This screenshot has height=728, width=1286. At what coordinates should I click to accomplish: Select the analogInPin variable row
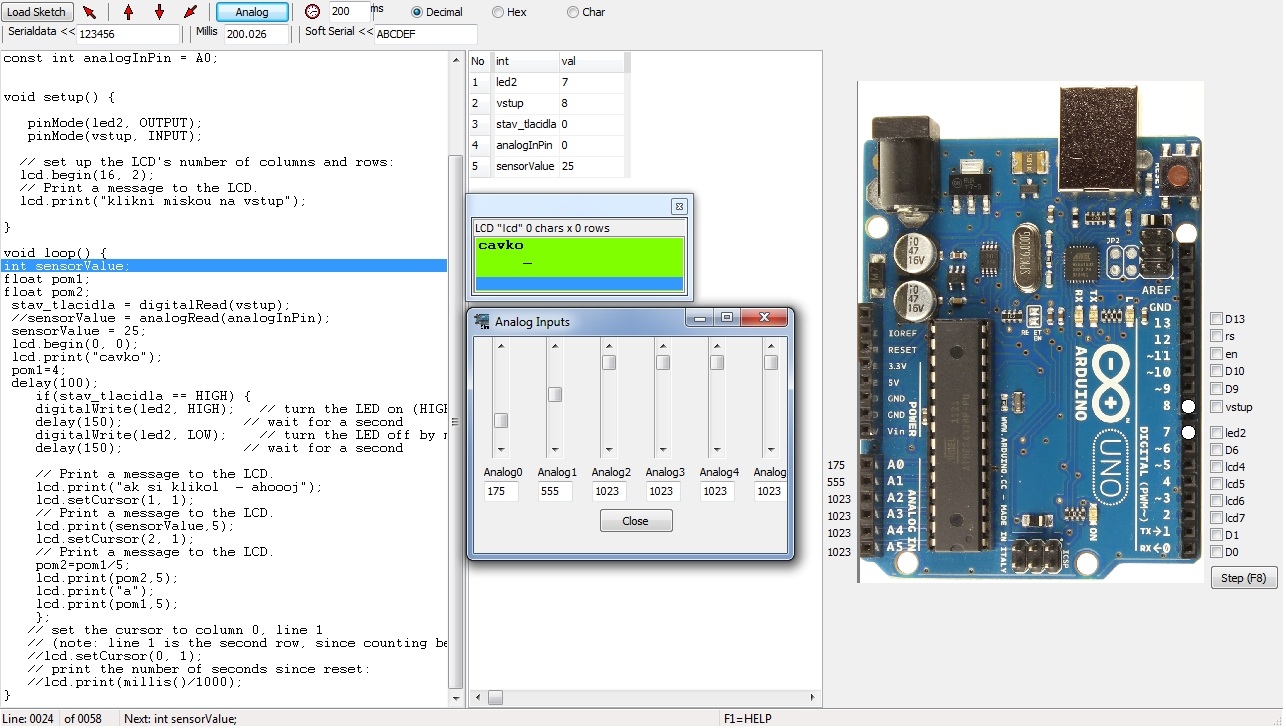(548, 145)
